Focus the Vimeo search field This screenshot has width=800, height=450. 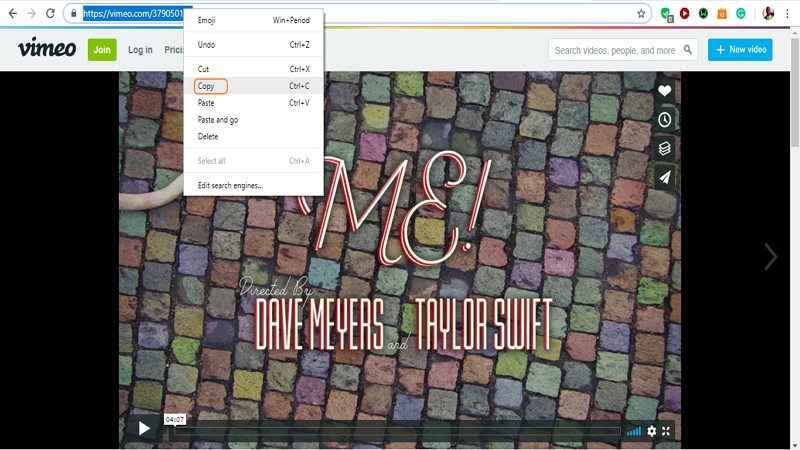pyautogui.click(x=615, y=50)
